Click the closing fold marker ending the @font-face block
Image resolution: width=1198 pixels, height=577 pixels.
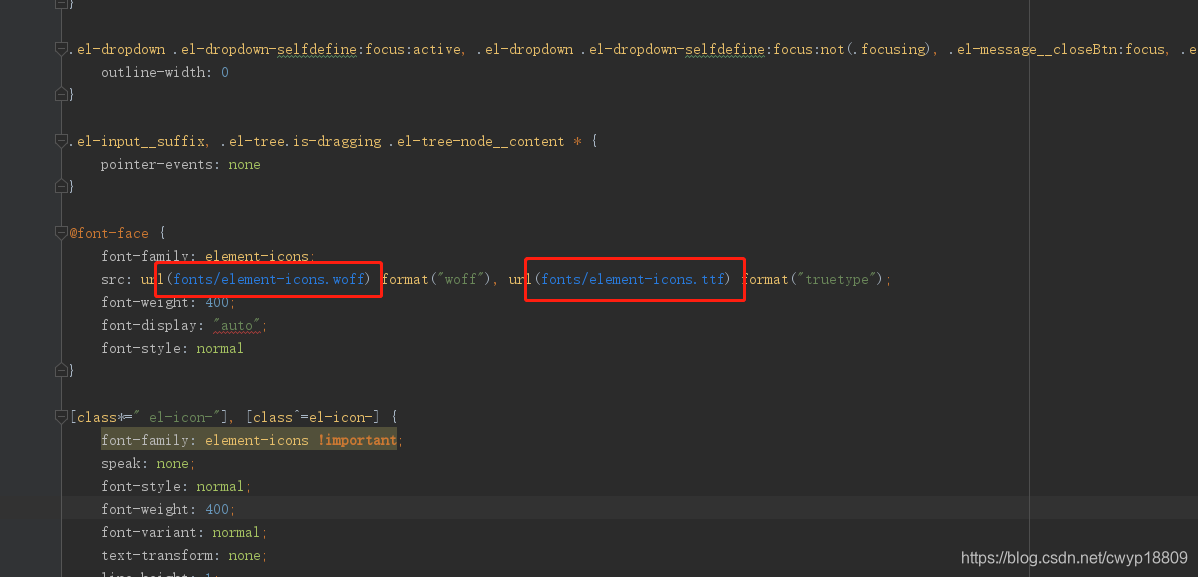tap(60, 371)
